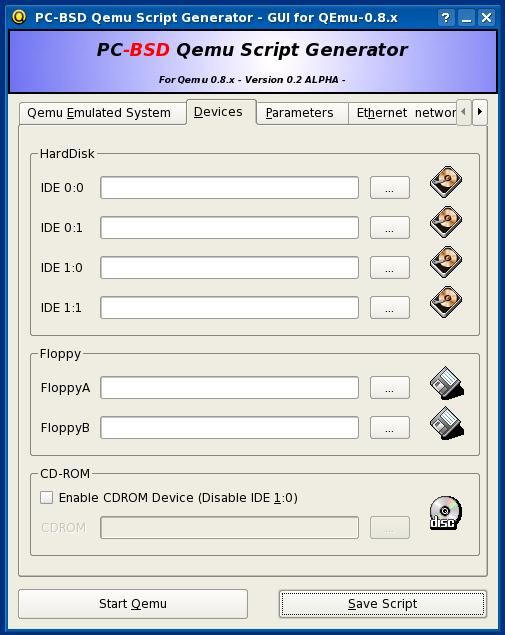Click the CD disc icon in CD-ROM group

coord(445,513)
